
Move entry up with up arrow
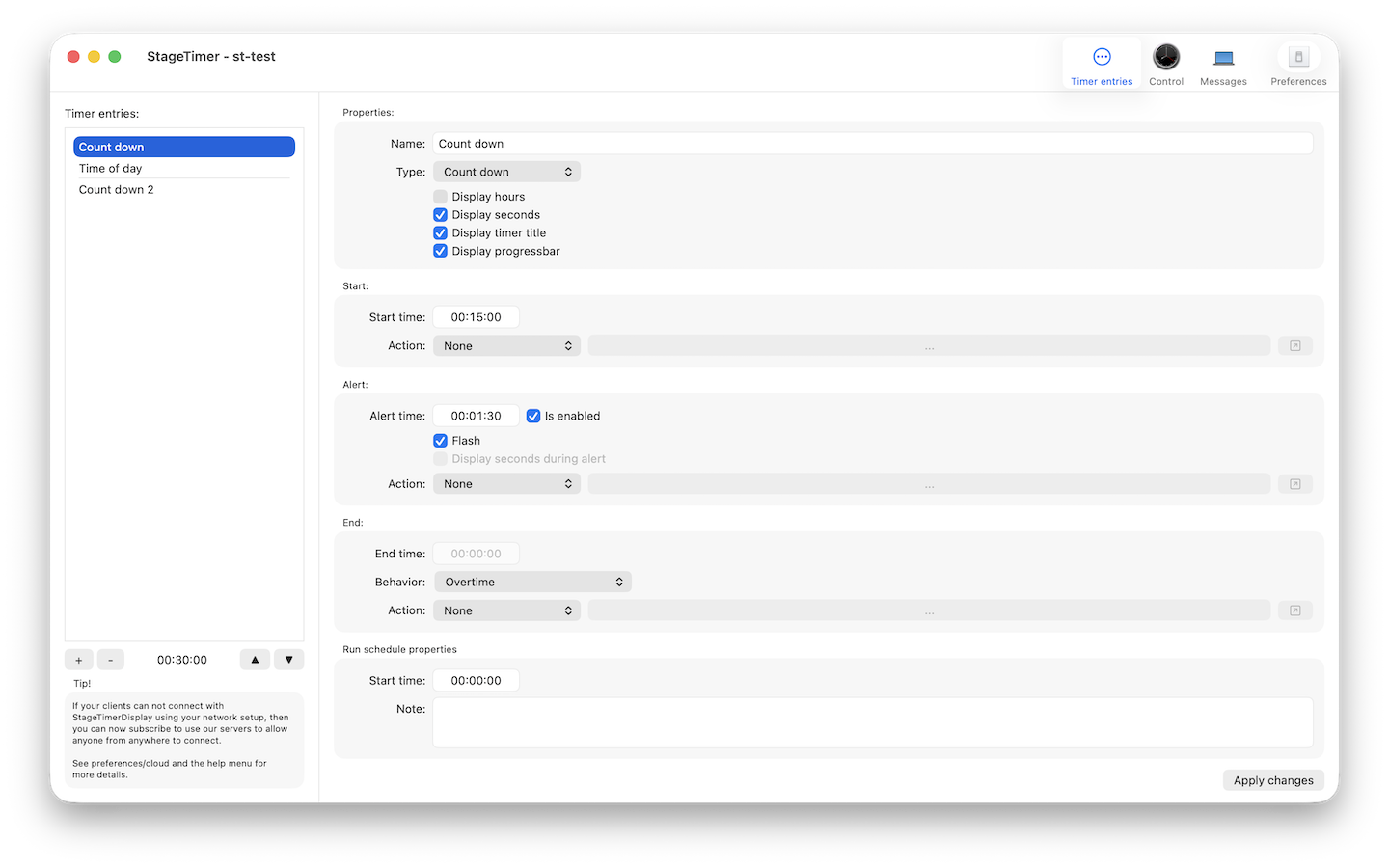(x=255, y=660)
